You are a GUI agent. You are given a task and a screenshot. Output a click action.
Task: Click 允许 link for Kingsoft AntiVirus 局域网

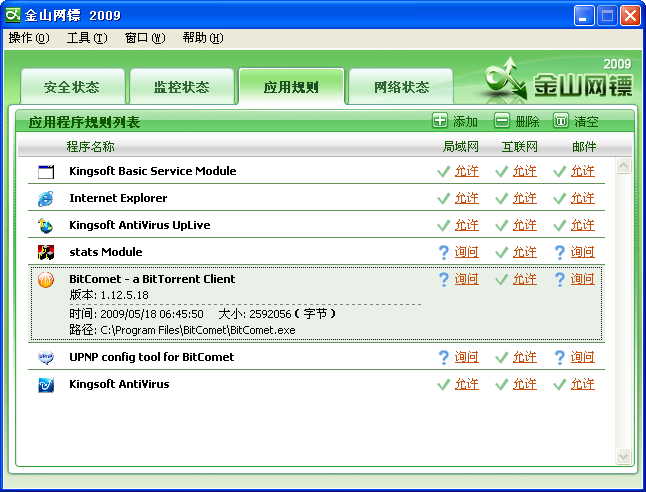coord(467,384)
